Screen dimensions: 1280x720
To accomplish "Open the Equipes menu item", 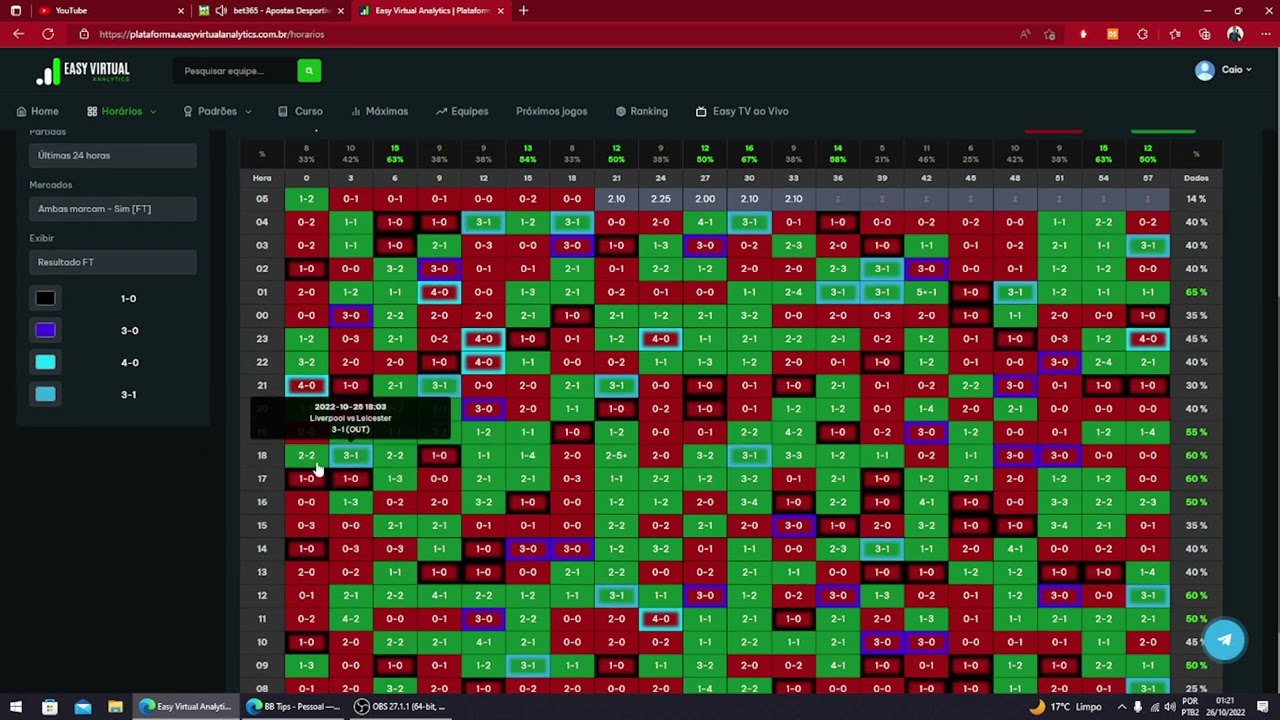I will (x=462, y=111).
